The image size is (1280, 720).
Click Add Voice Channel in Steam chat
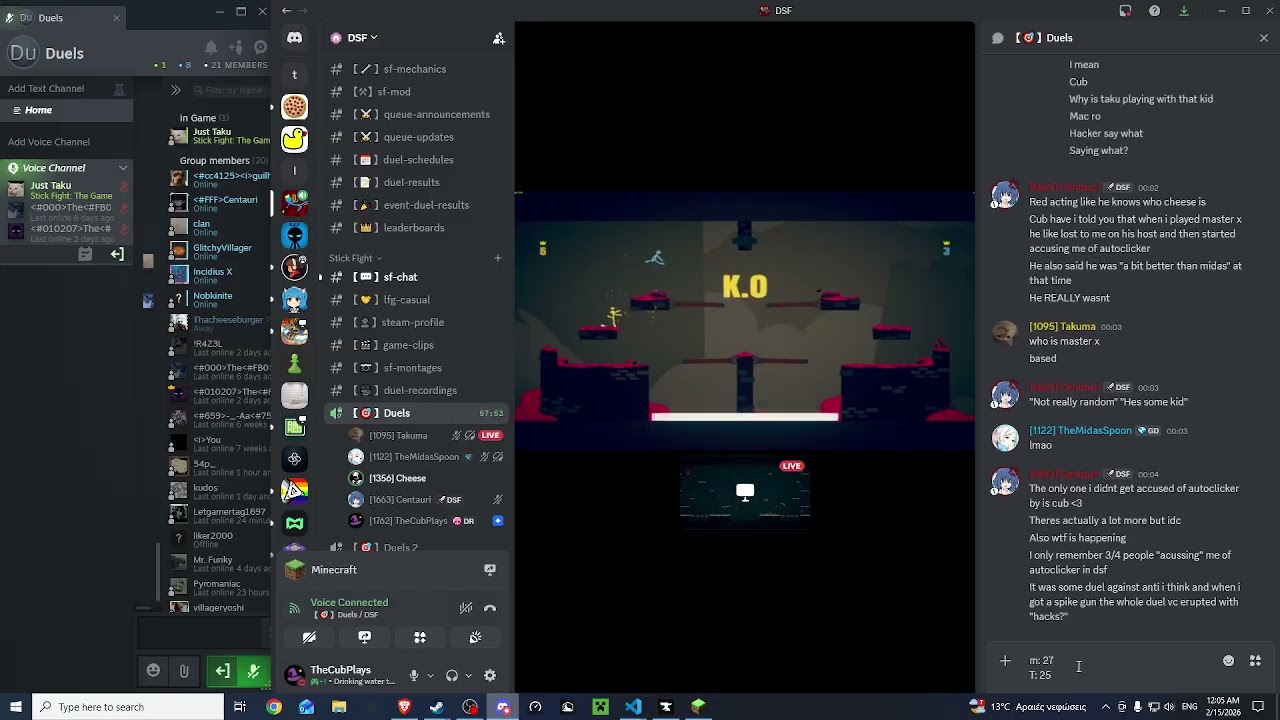(x=49, y=142)
